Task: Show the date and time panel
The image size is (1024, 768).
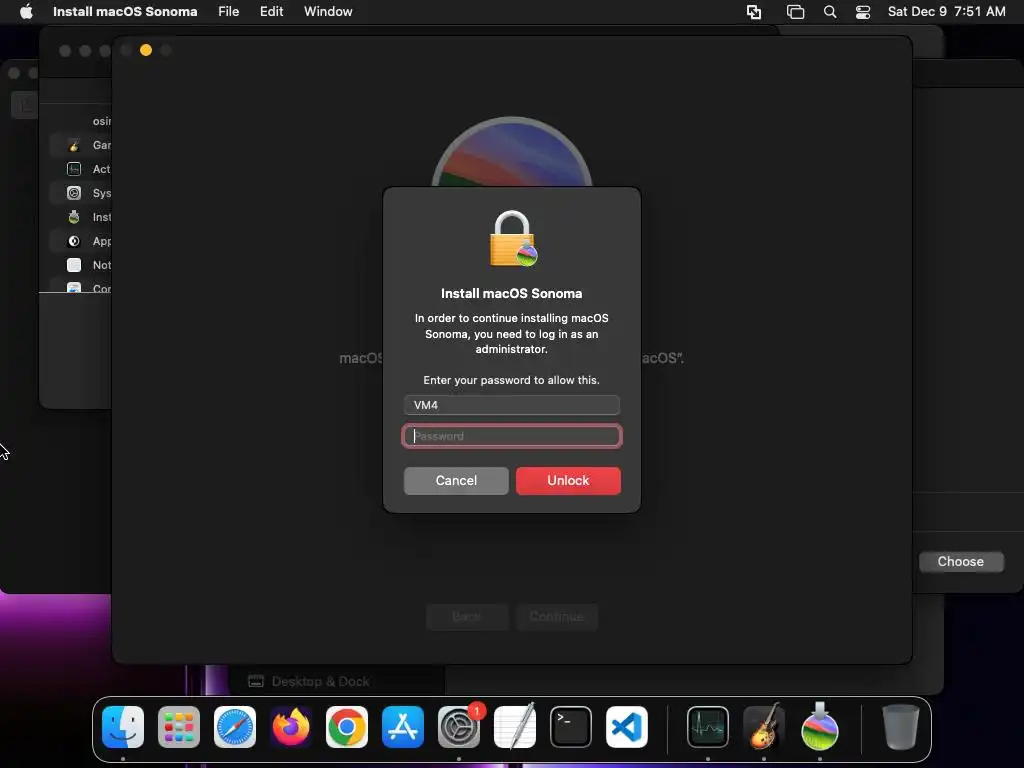Action: 946,12
